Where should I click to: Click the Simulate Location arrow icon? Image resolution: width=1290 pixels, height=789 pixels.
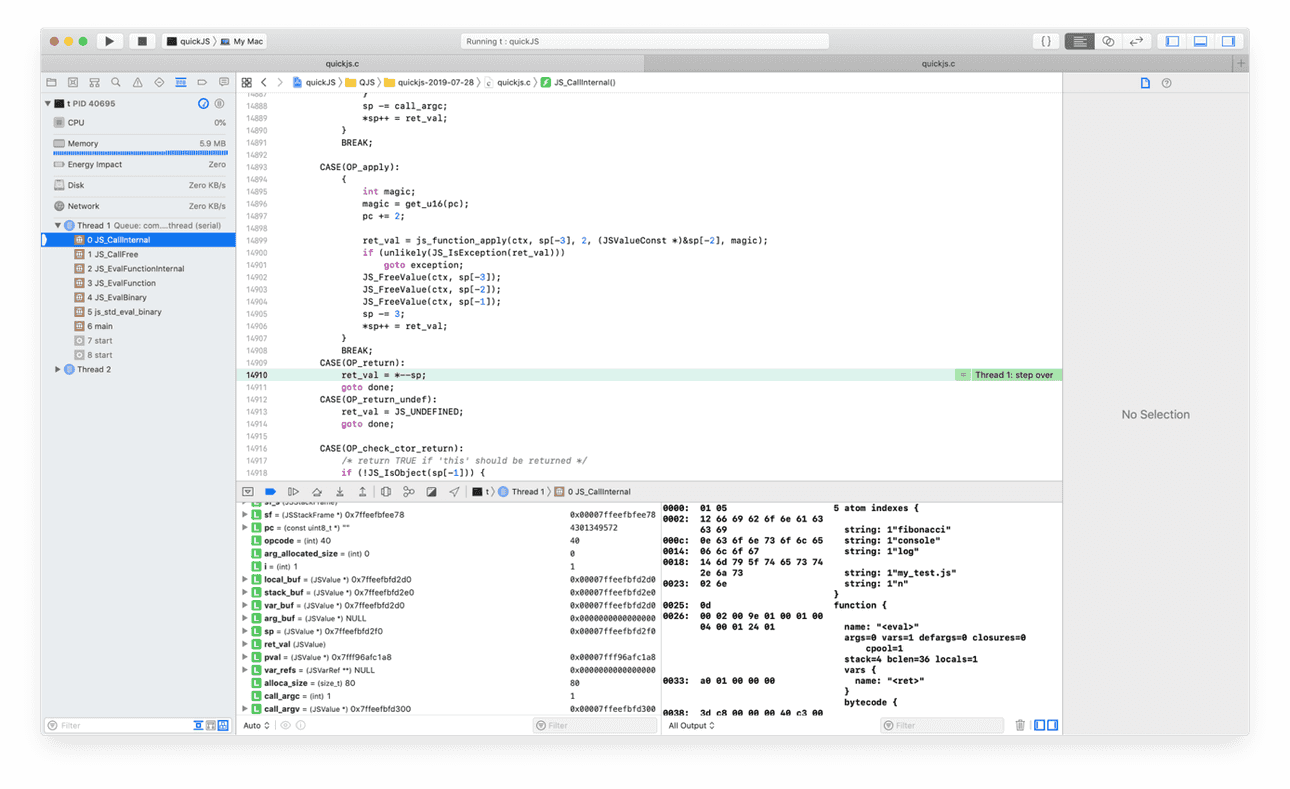454,492
